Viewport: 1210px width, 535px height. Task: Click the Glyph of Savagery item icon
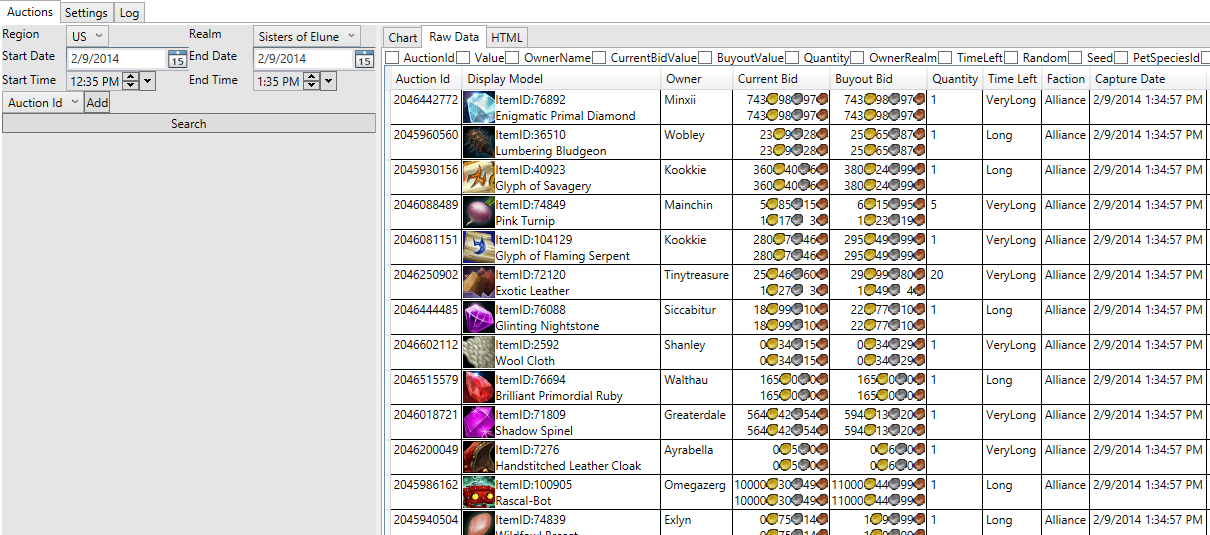pyautogui.click(x=478, y=178)
